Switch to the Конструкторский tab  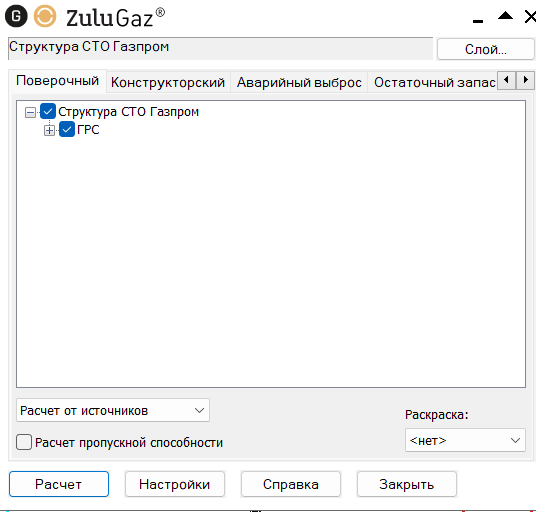click(x=168, y=82)
